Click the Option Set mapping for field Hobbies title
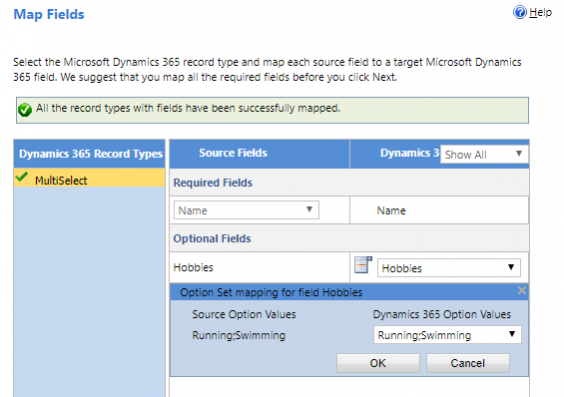The image size is (564, 397). pyautogui.click(x=271, y=292)
